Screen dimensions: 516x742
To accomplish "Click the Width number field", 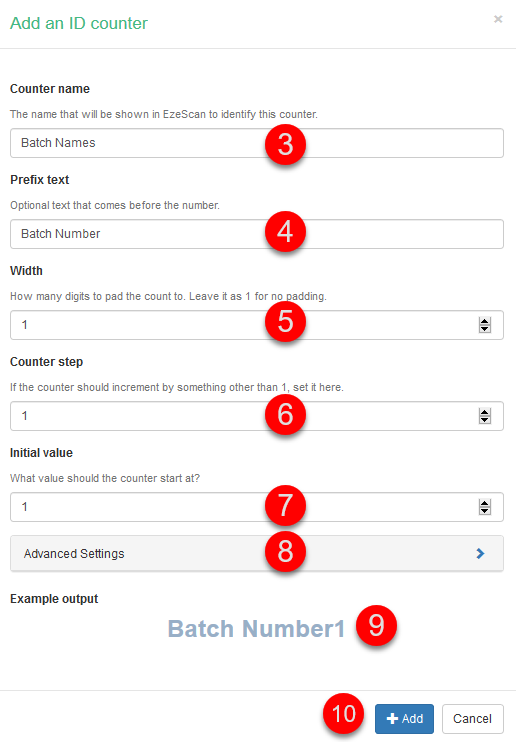I will point(257,325).
